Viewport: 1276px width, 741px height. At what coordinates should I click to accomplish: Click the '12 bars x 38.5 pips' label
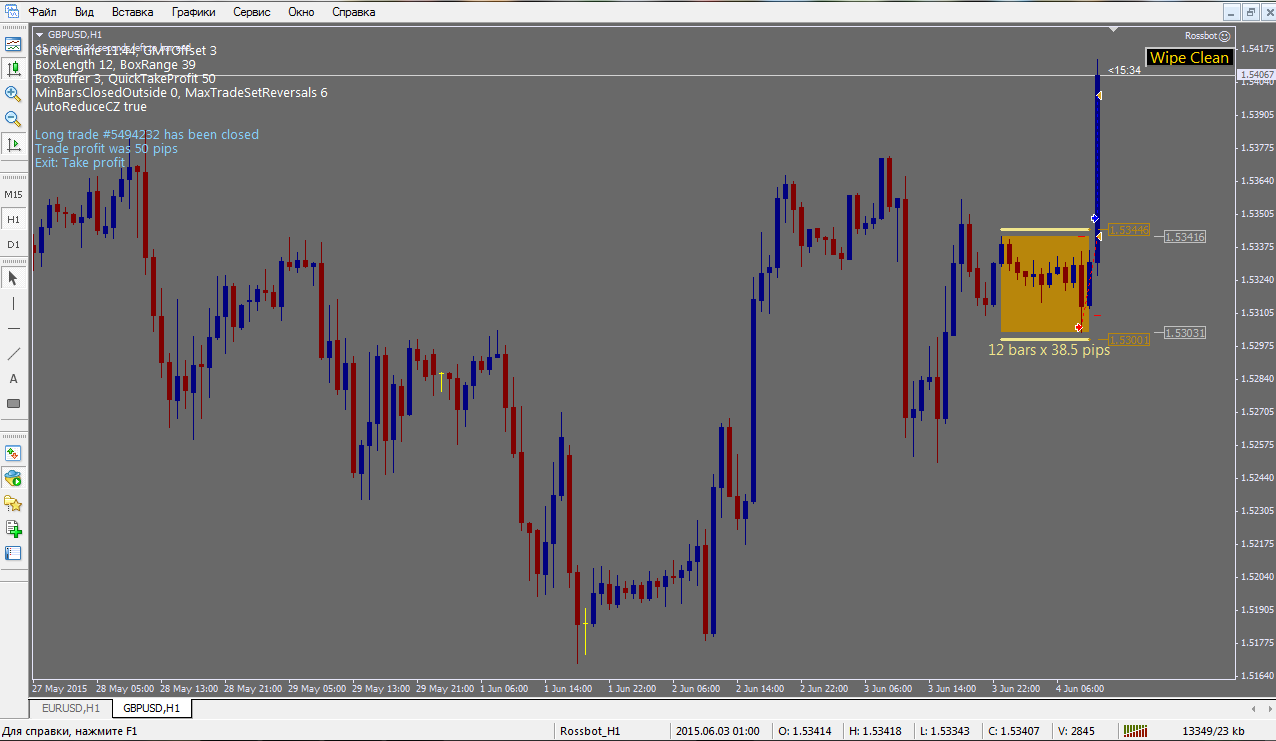1049,351
